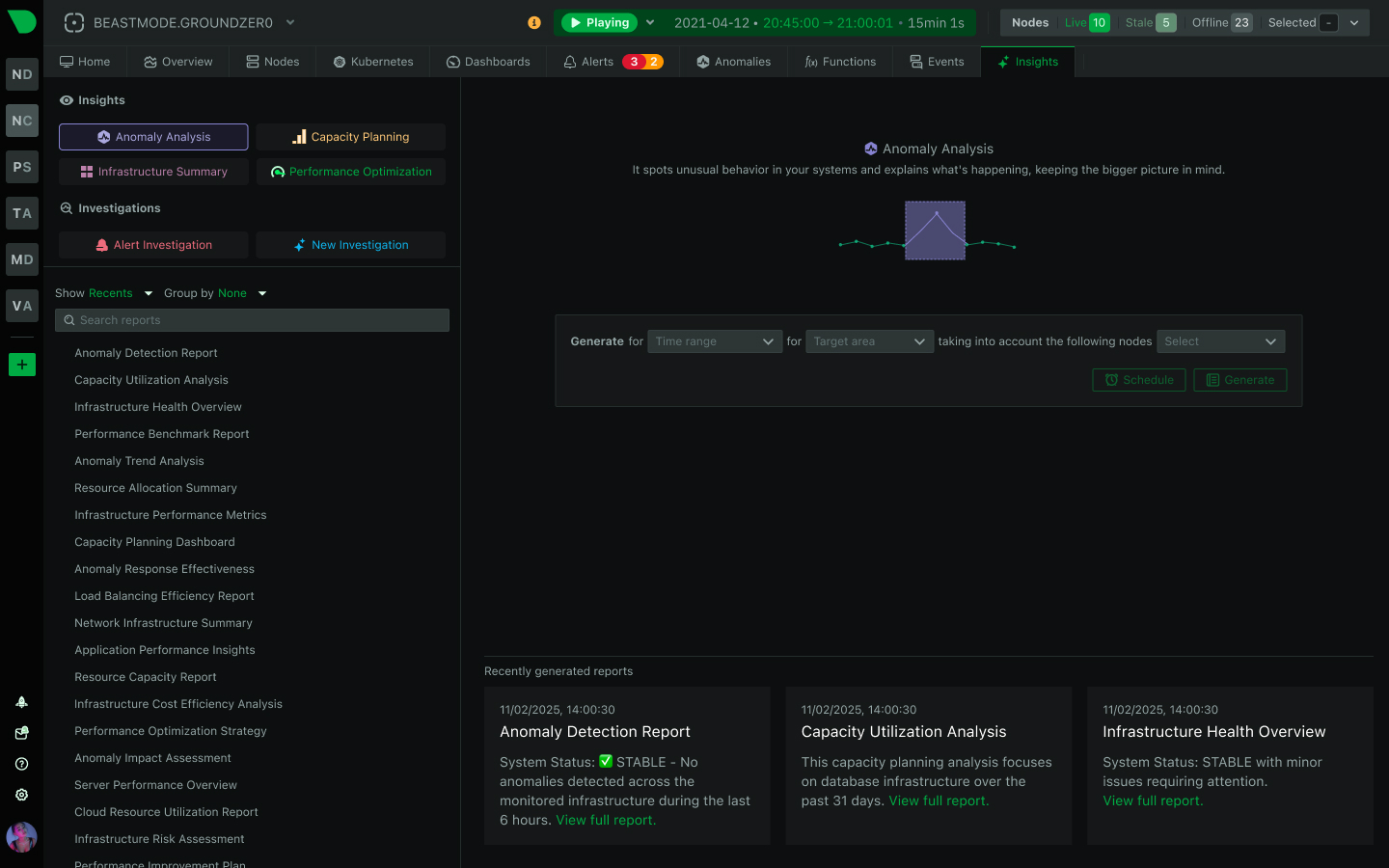Click the orange warning icon next to Playing
The image size is (1389, 868).
point(533,22)
